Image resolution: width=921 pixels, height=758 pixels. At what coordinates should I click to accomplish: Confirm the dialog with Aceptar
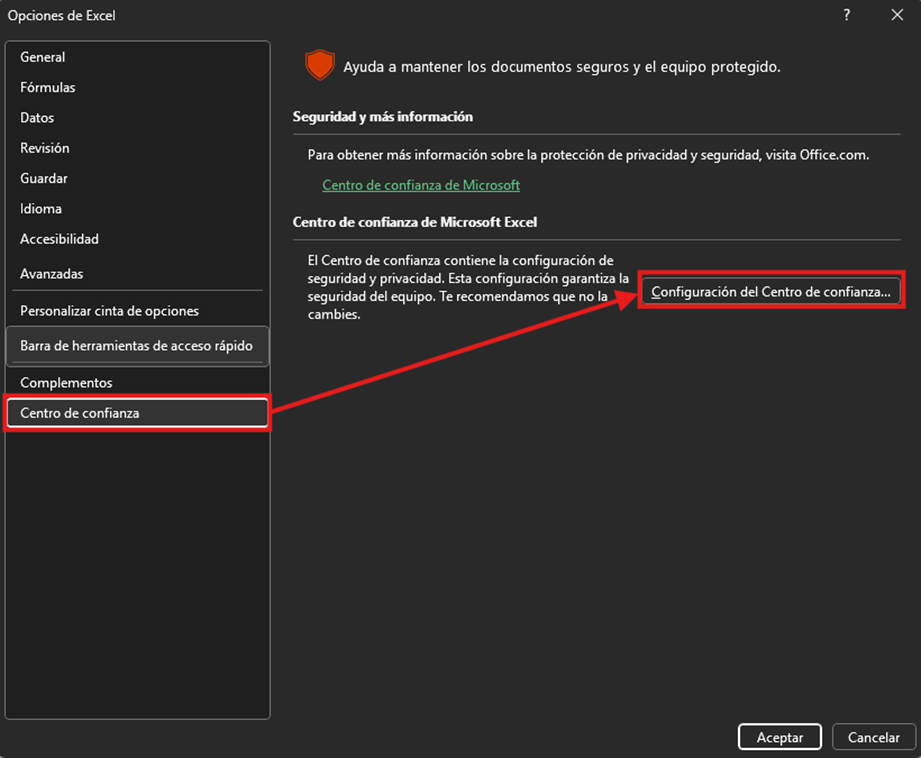[x=780, y=737]
